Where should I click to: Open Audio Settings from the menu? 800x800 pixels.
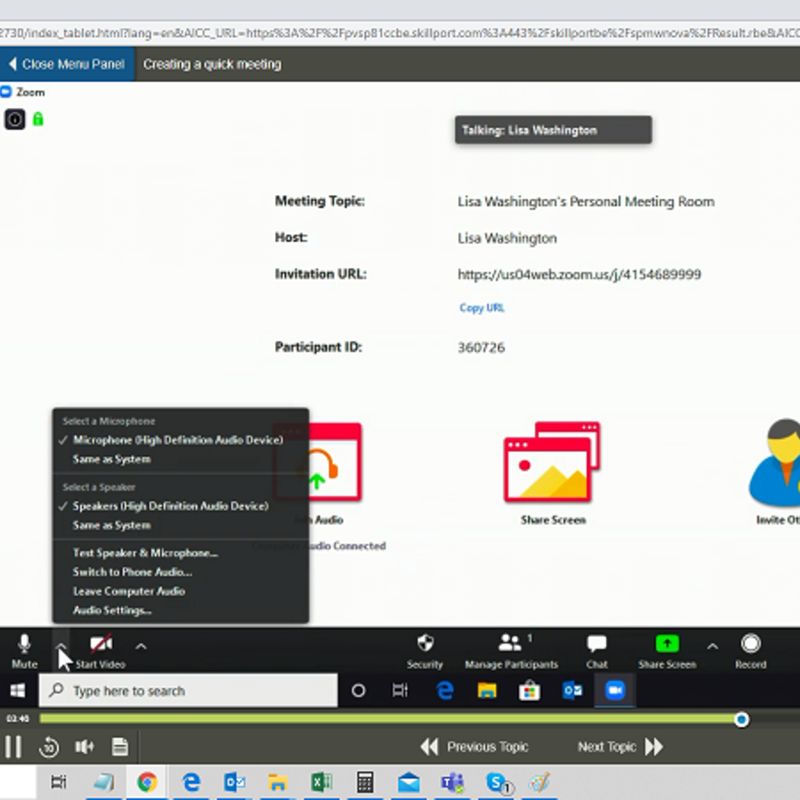click(112, 610)
